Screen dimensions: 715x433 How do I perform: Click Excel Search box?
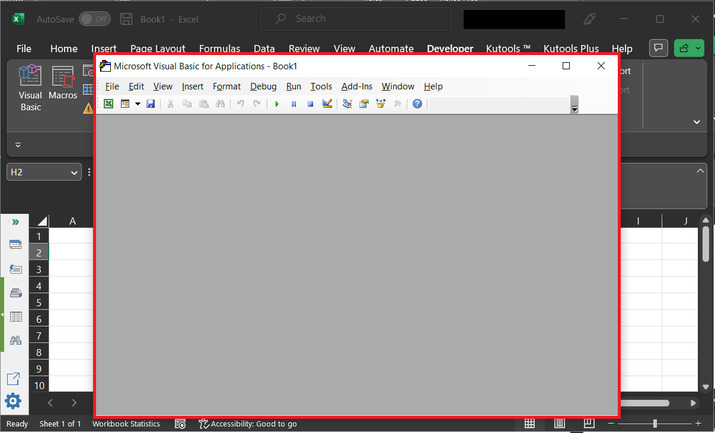356,19
